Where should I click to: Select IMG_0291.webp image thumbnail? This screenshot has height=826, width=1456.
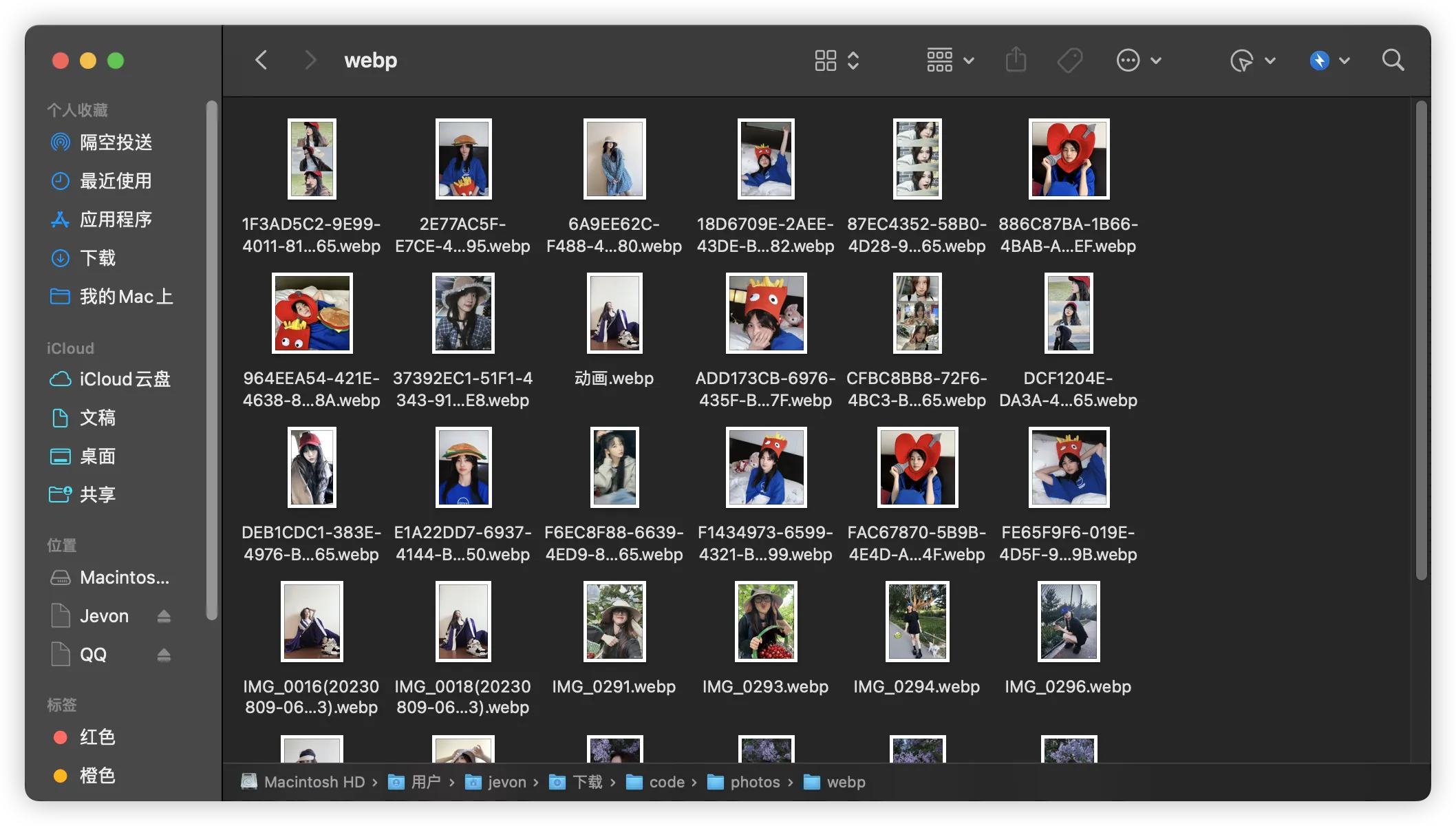click(614, 622)
